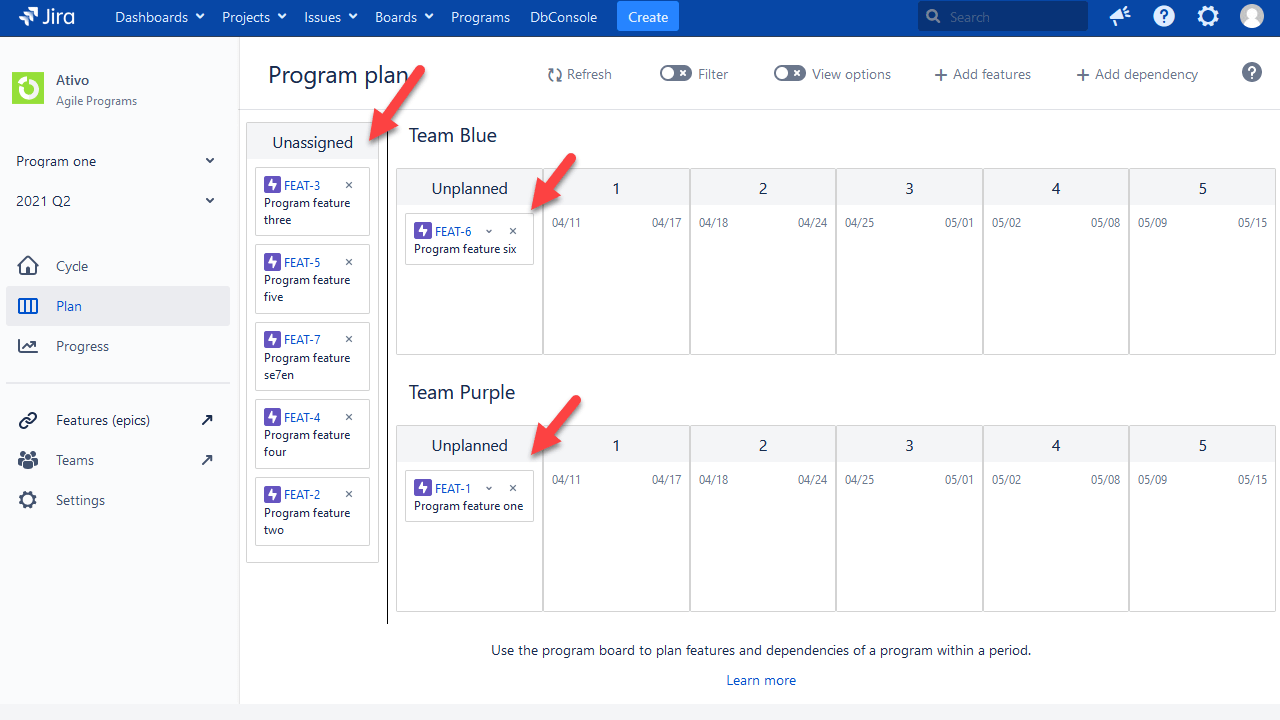Viewport: 1280px width, 720px height.
Task: Enable the Filter toggle
Action: [x=675, y=73]
